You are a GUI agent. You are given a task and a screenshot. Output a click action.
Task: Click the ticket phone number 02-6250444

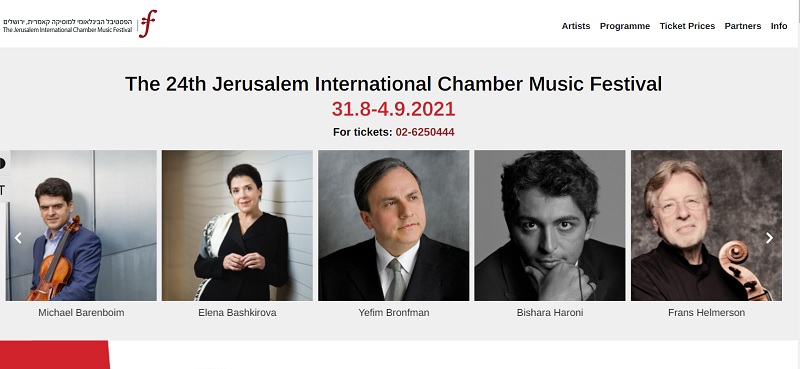[424, 132]
